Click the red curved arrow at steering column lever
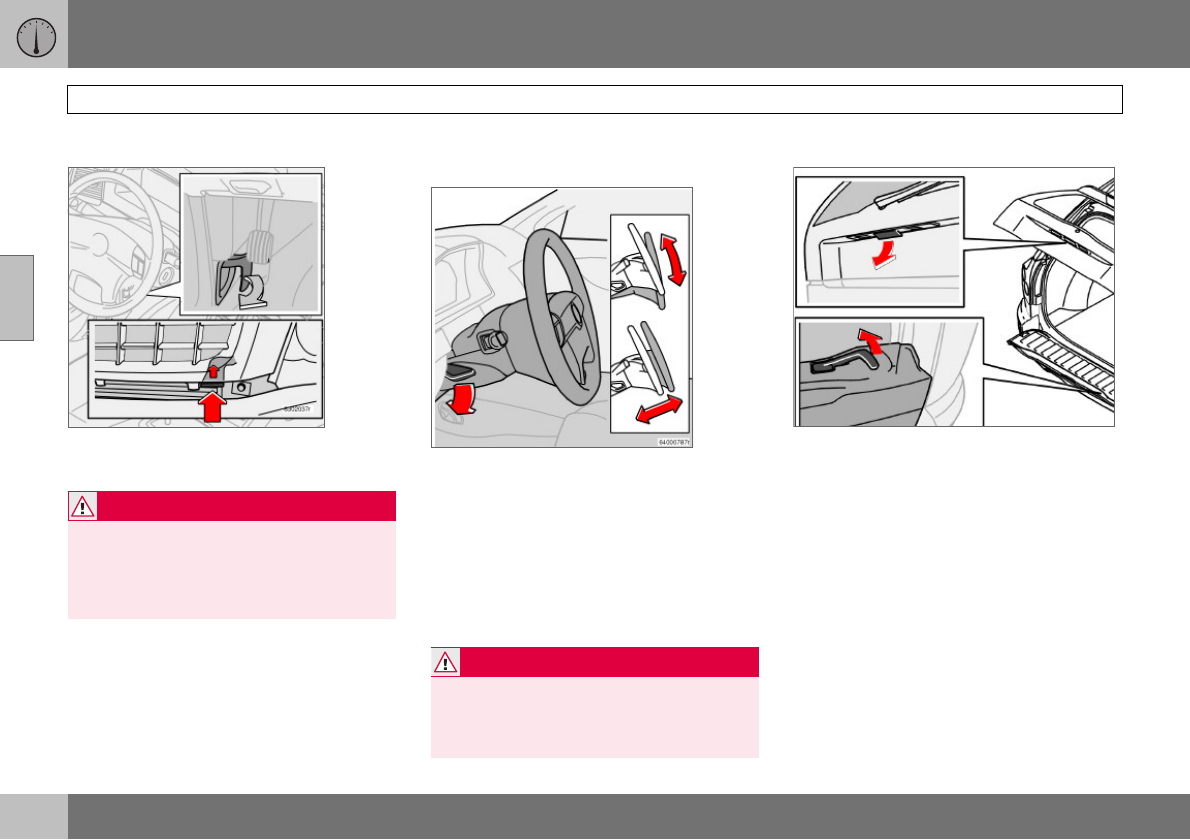This screenshot has width=1190, height=840. coord(462,399)
